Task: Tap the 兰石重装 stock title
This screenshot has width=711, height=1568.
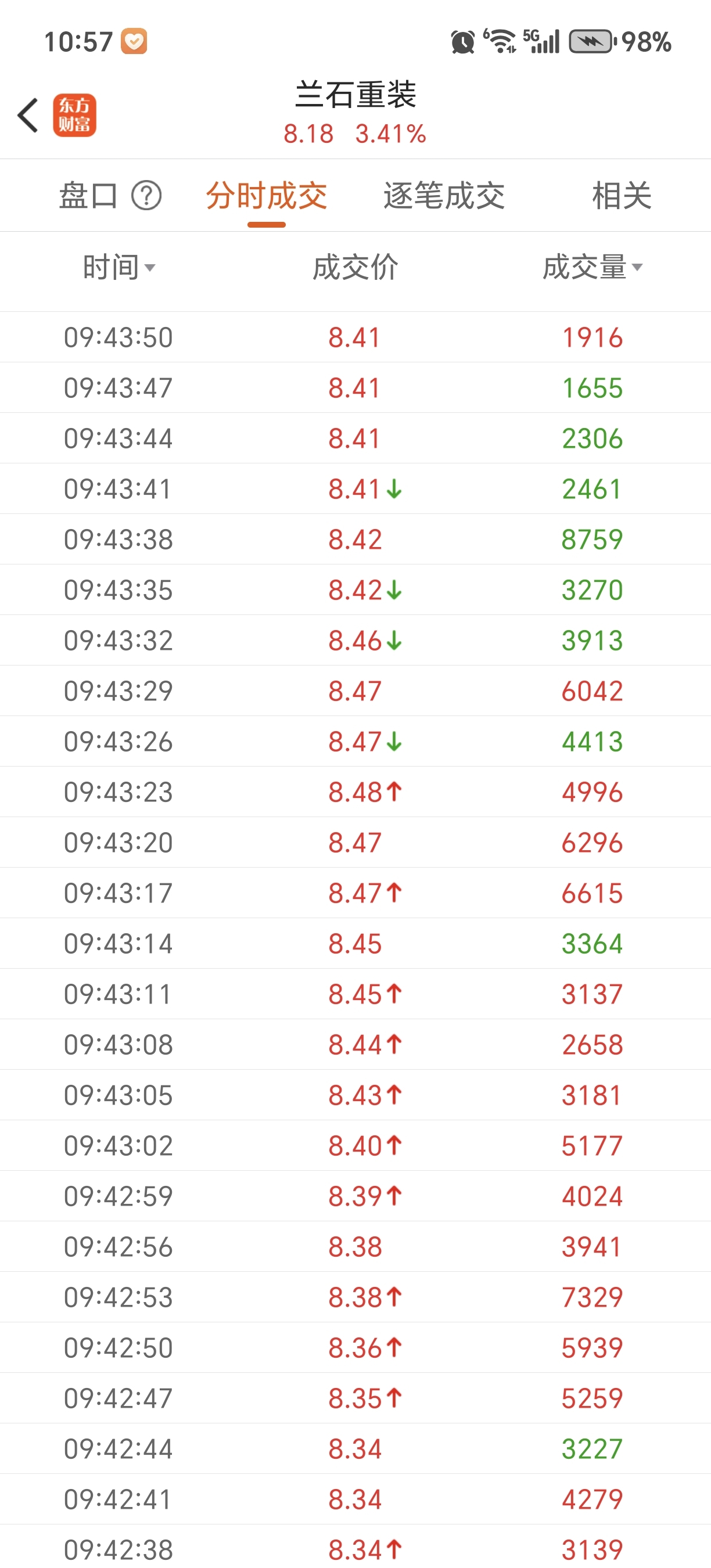Action: (x=355, y=95)
